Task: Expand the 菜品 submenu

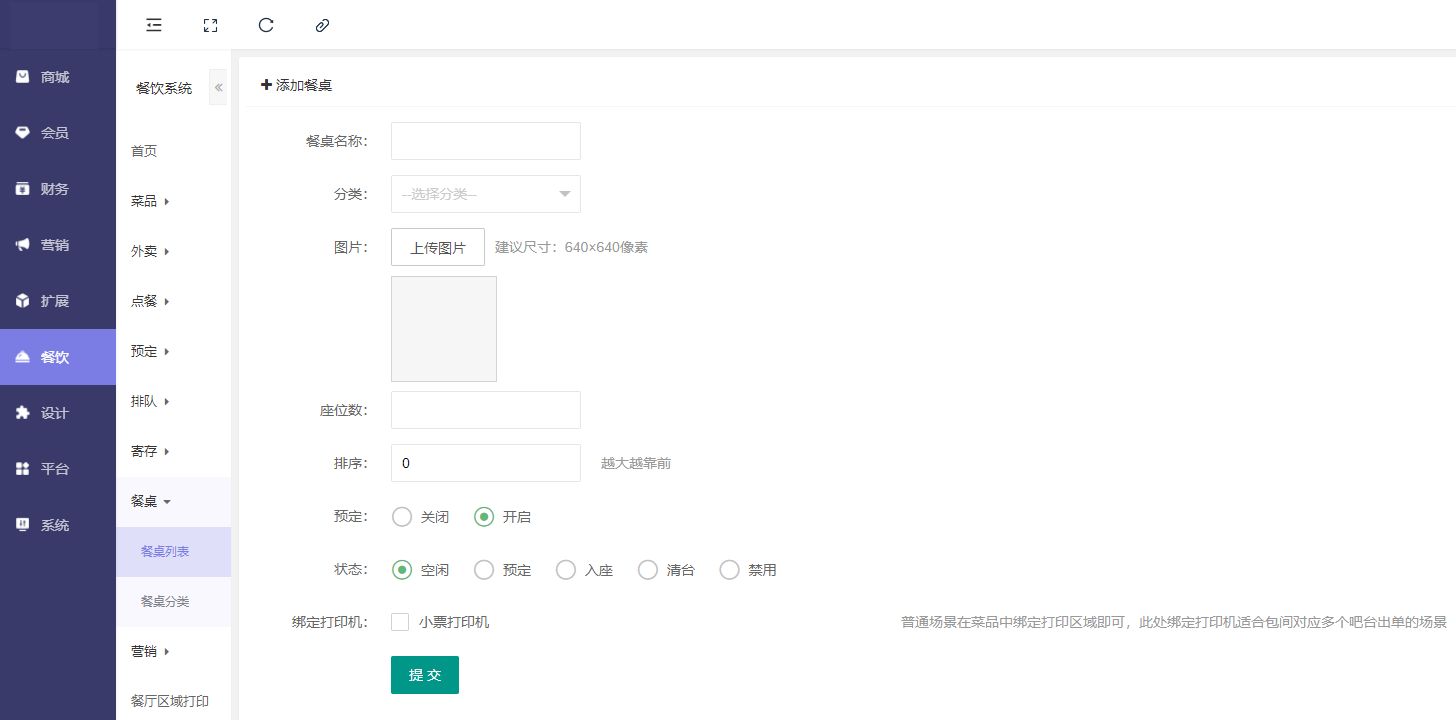Action: (150, 201)
